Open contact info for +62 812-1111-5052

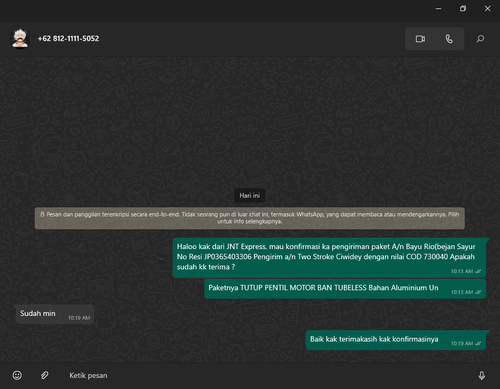pyautogui.click(x=68, y=39)
